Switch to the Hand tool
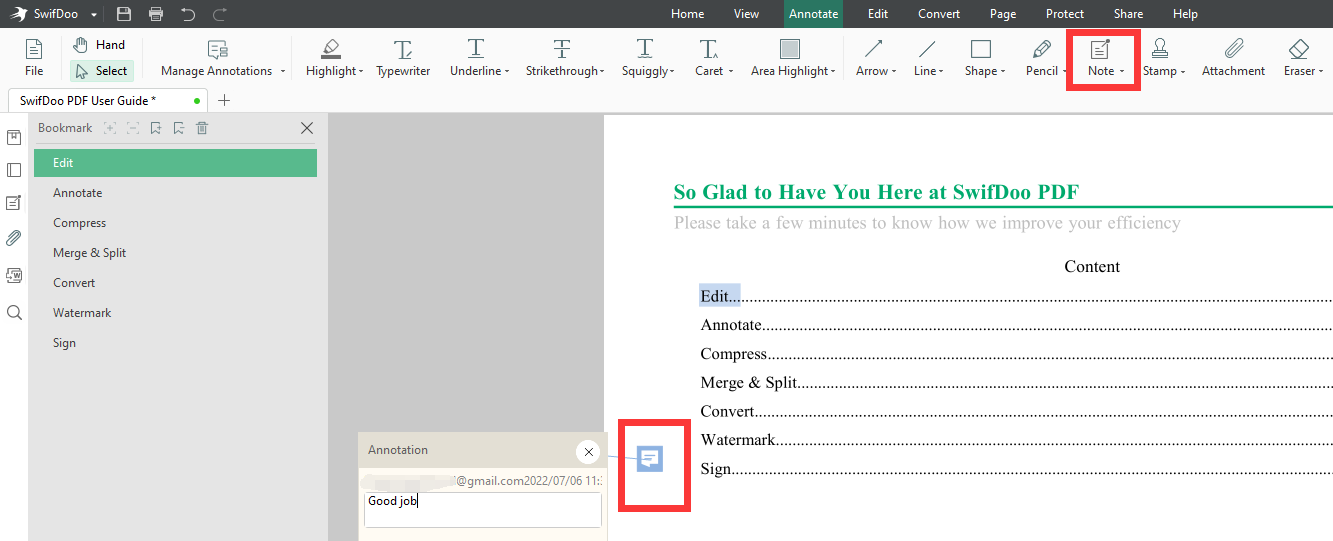Viewport: 1333px width, 541px height. point(99,45)
